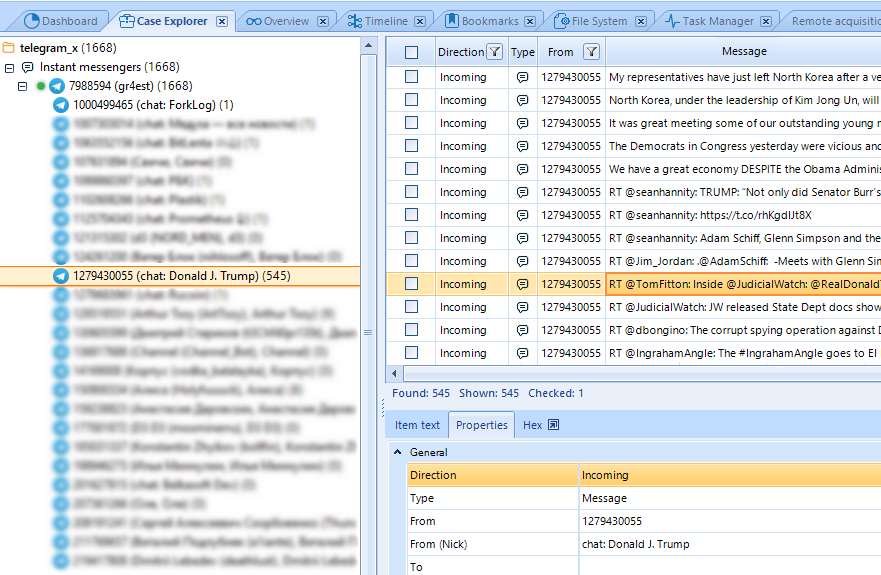Click message type icon in North Korea leadership row
881x575 pixels.
point(523,100)
